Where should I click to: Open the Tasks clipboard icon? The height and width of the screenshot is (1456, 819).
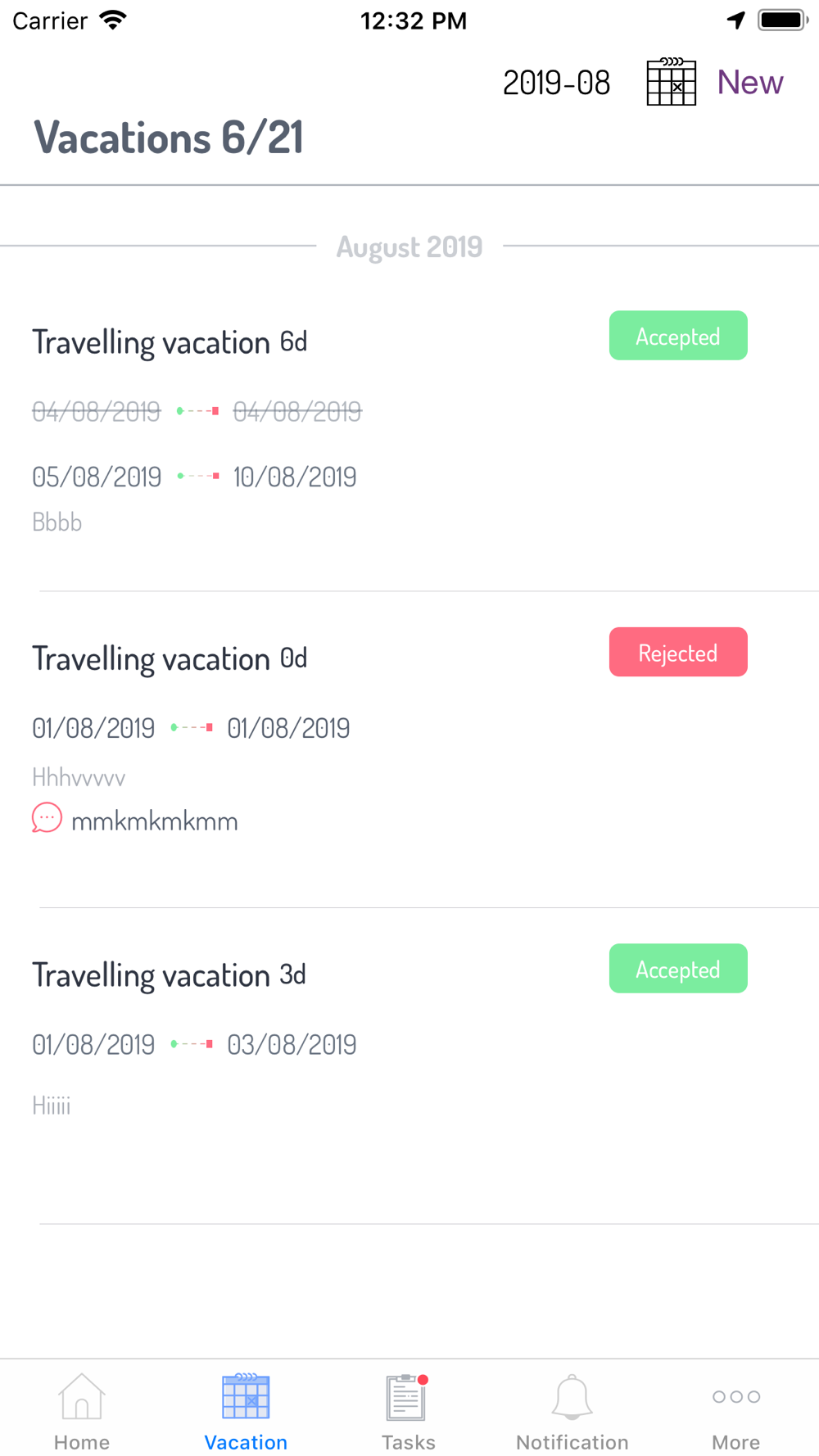click(x=407, y=1397)
